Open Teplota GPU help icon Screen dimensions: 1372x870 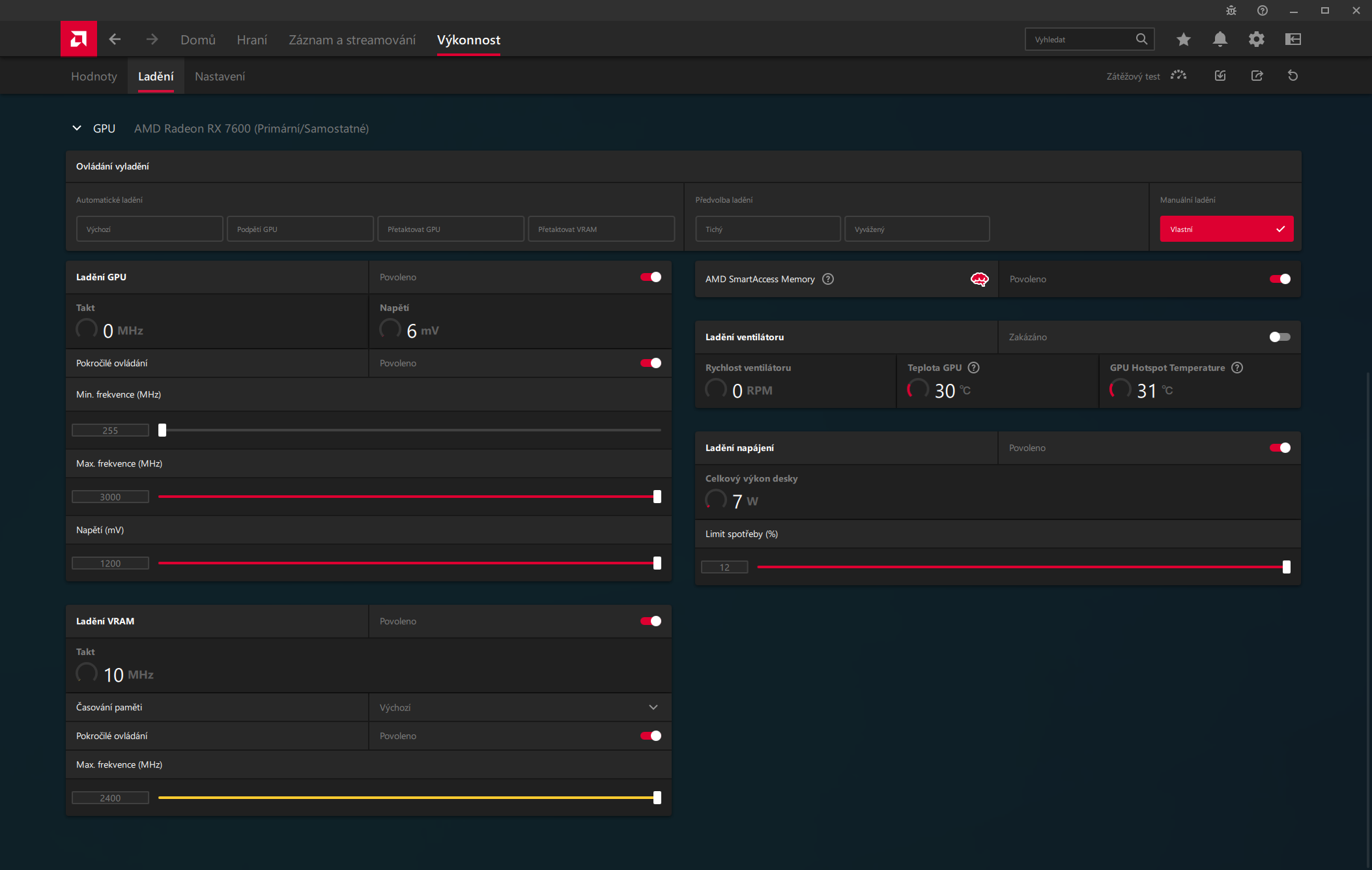[974, 368]
